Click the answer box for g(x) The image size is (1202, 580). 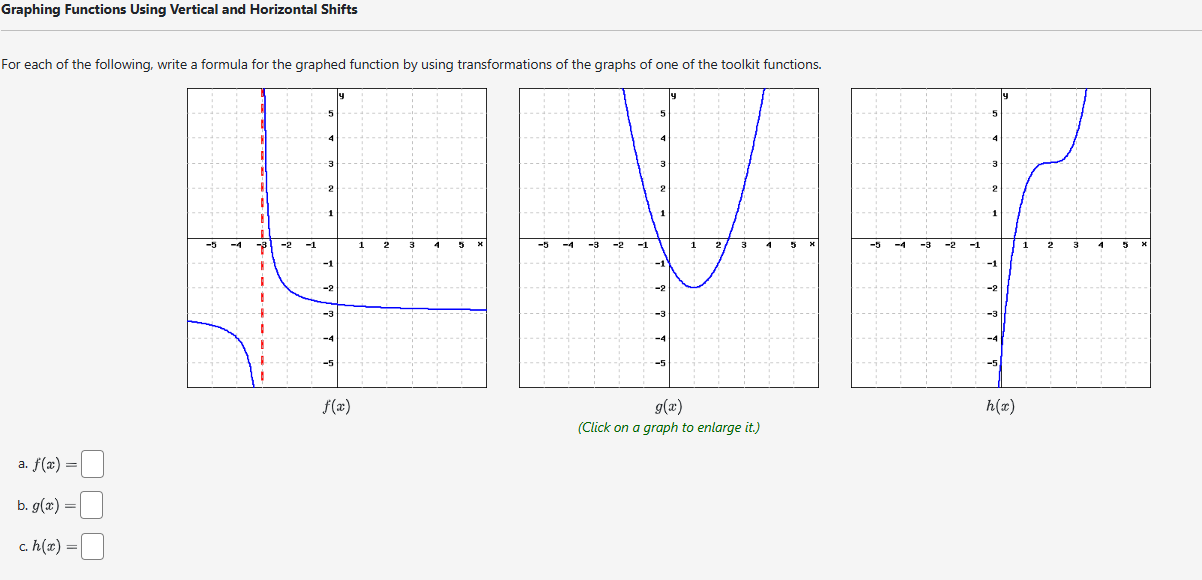(91, 506)
